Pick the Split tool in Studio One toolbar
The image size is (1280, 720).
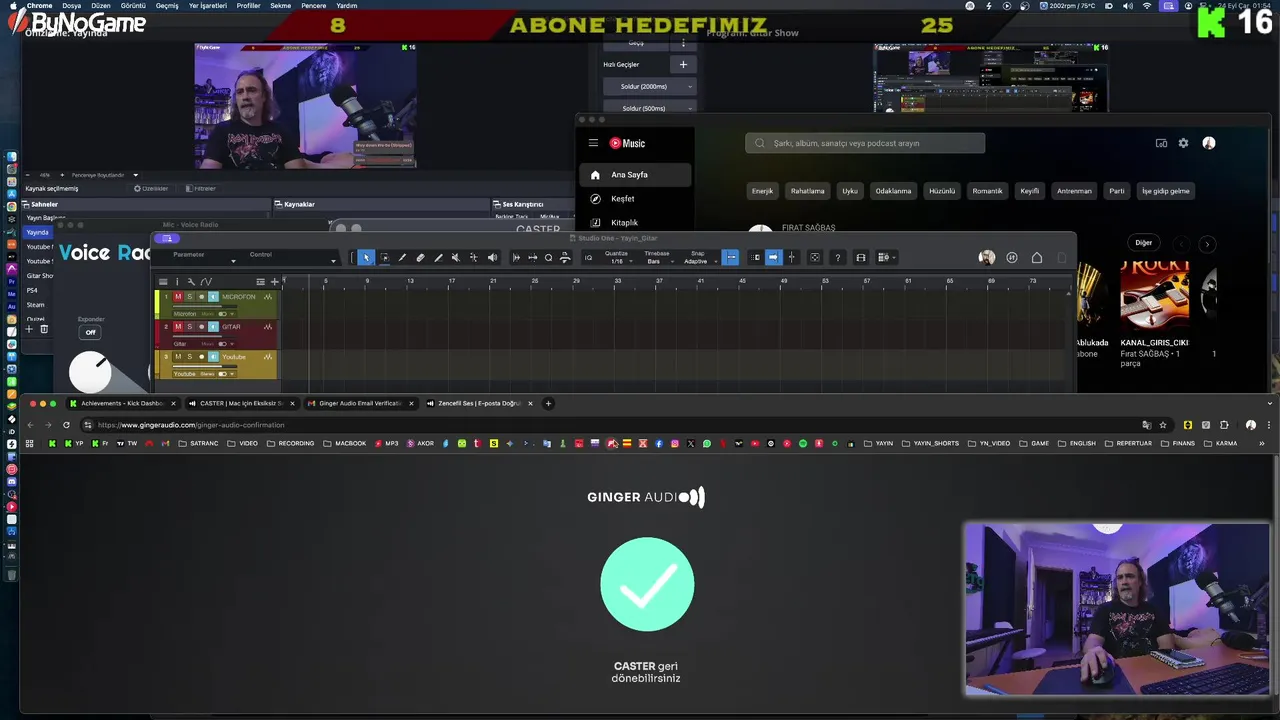coord(402,257)
